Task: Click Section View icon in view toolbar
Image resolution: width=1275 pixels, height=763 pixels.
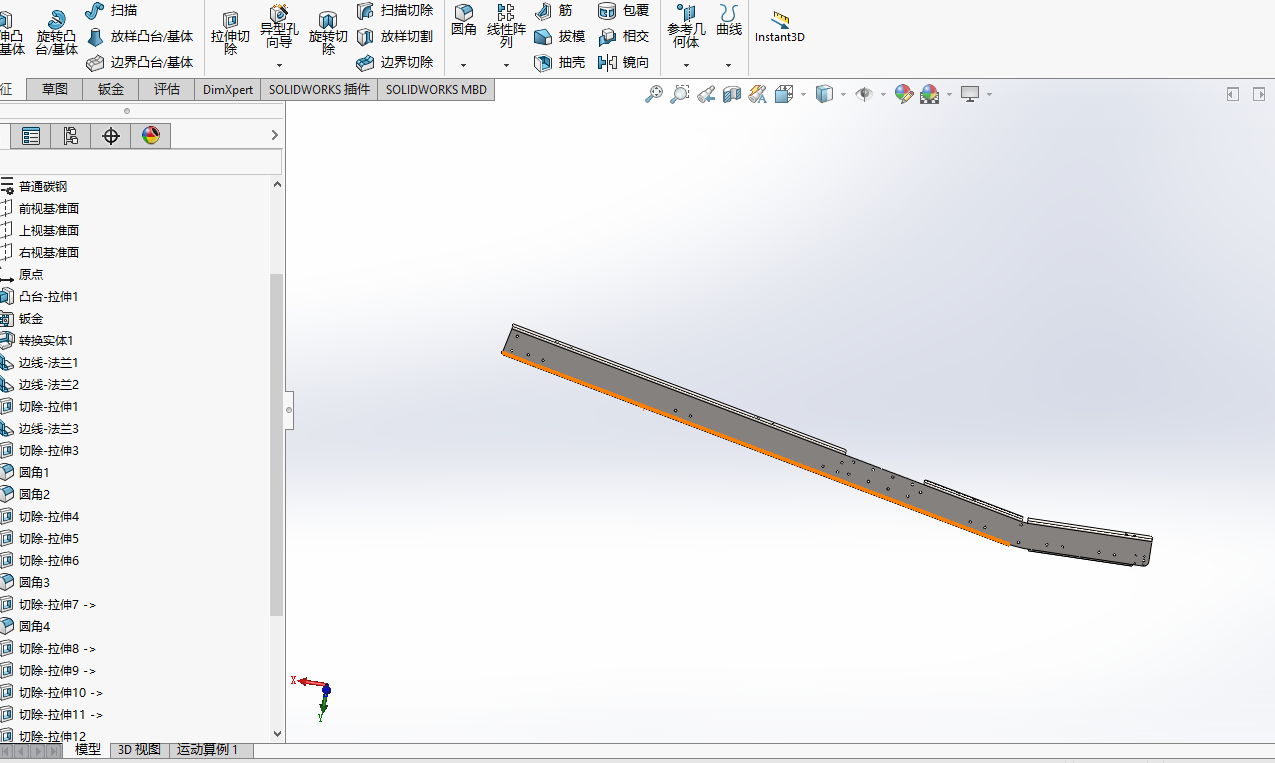Action: [x=732, y=94]
